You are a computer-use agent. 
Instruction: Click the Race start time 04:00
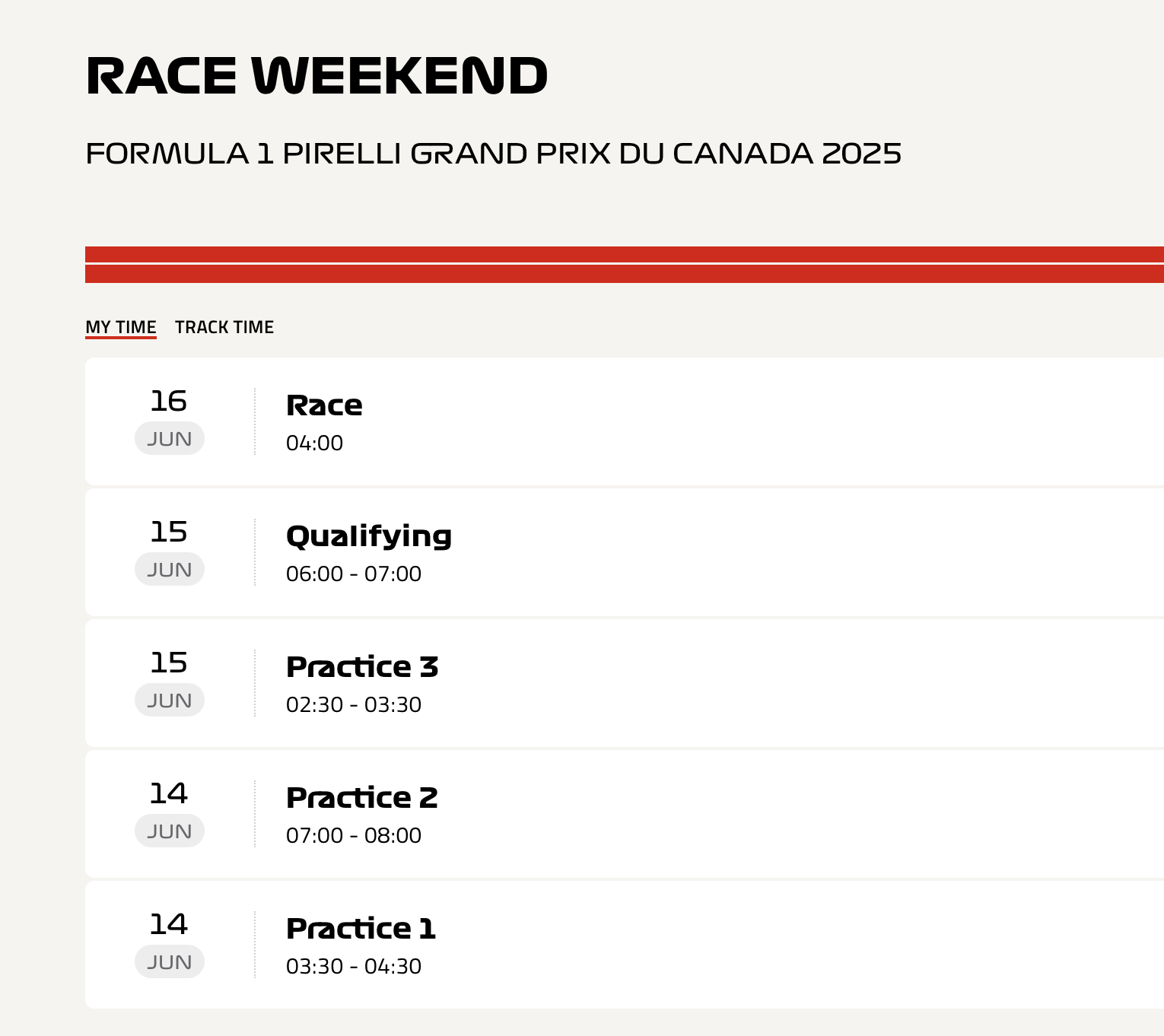tap(314, 443)
